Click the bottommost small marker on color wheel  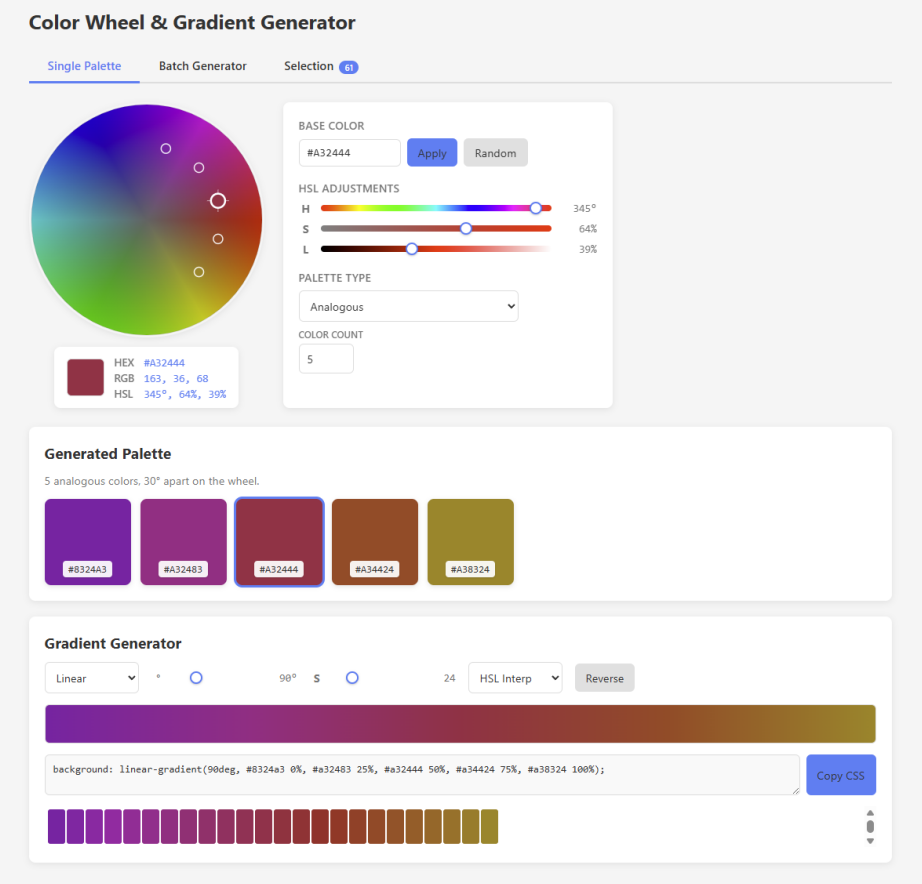[199, 272]
